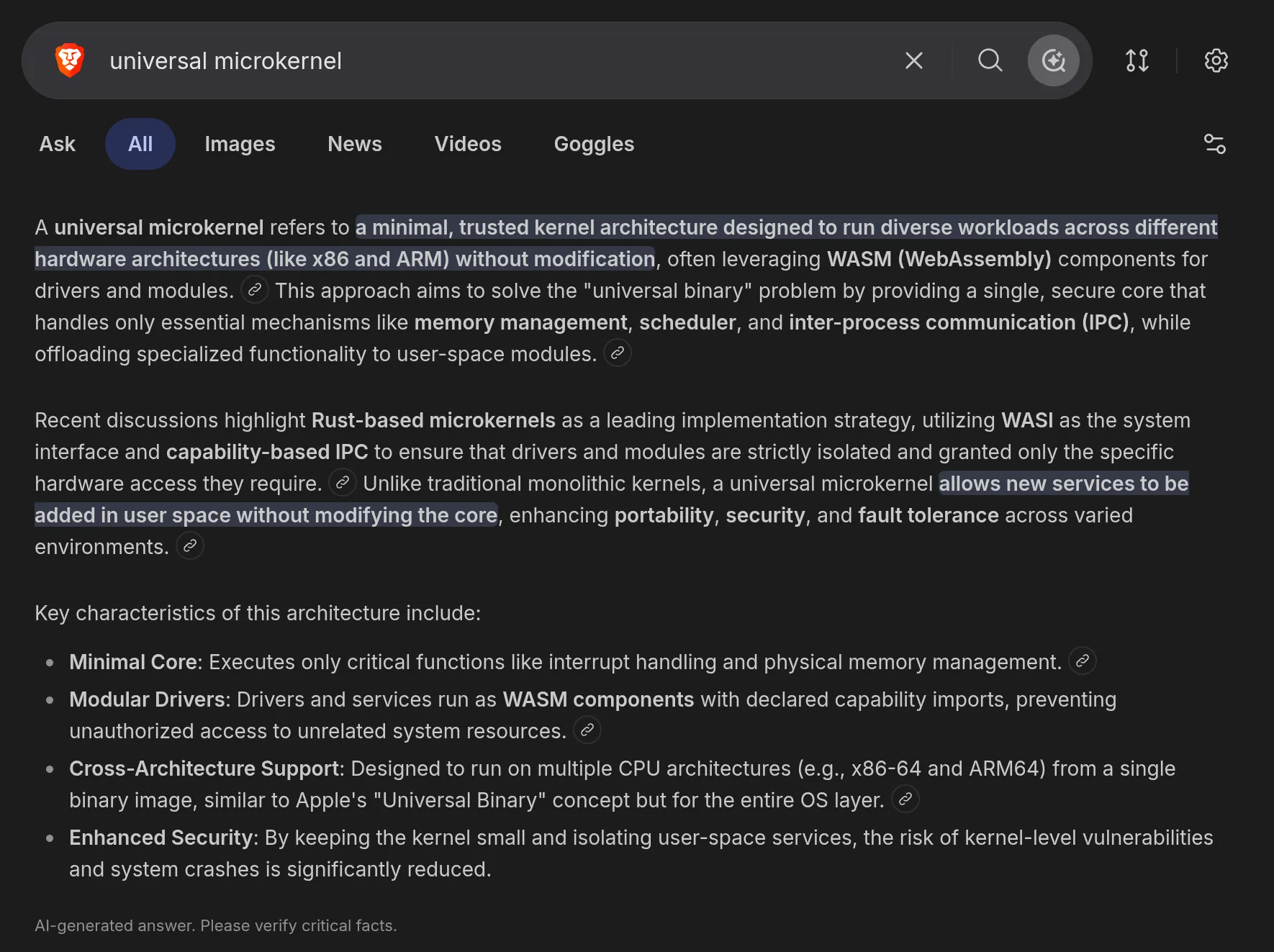This screenshot has height=952, width=1274.
Task: Open the News tab
Action: pyautogui.click(x=354, y=144)
